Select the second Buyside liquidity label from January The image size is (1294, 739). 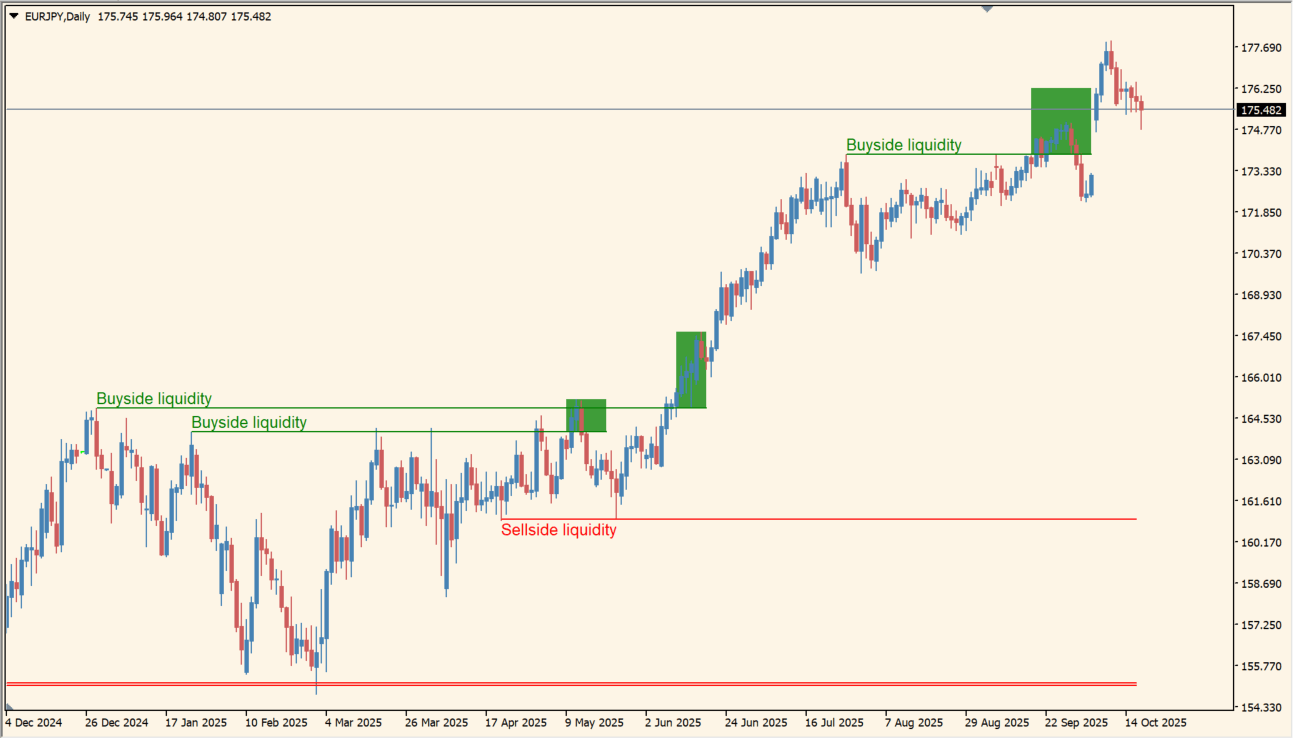249,423
